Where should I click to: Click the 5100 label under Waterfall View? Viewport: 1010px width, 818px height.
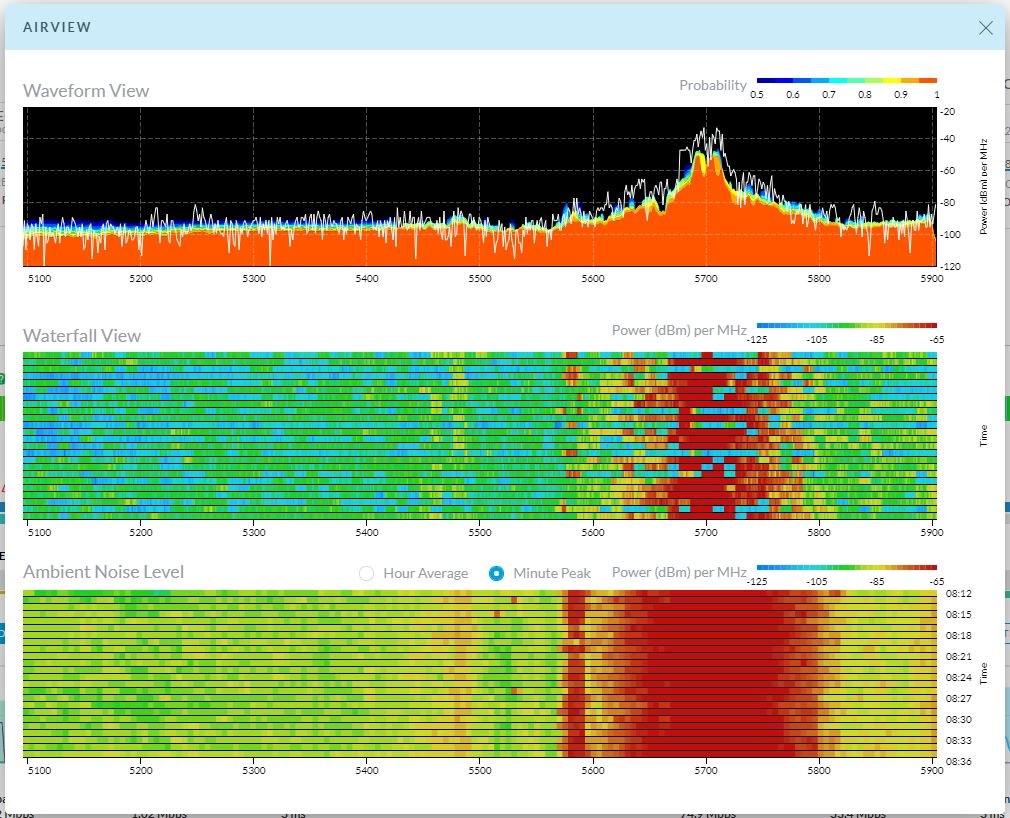39,533
